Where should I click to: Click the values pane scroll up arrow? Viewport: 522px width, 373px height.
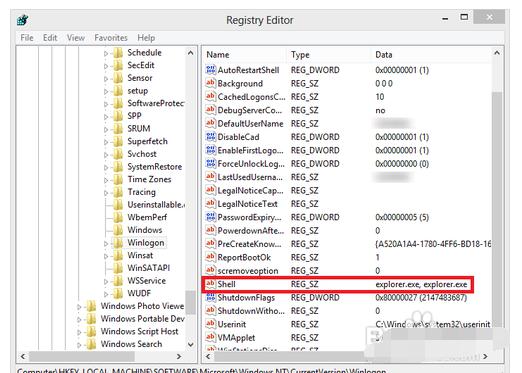pyautogui.click(x=497, y=53)
